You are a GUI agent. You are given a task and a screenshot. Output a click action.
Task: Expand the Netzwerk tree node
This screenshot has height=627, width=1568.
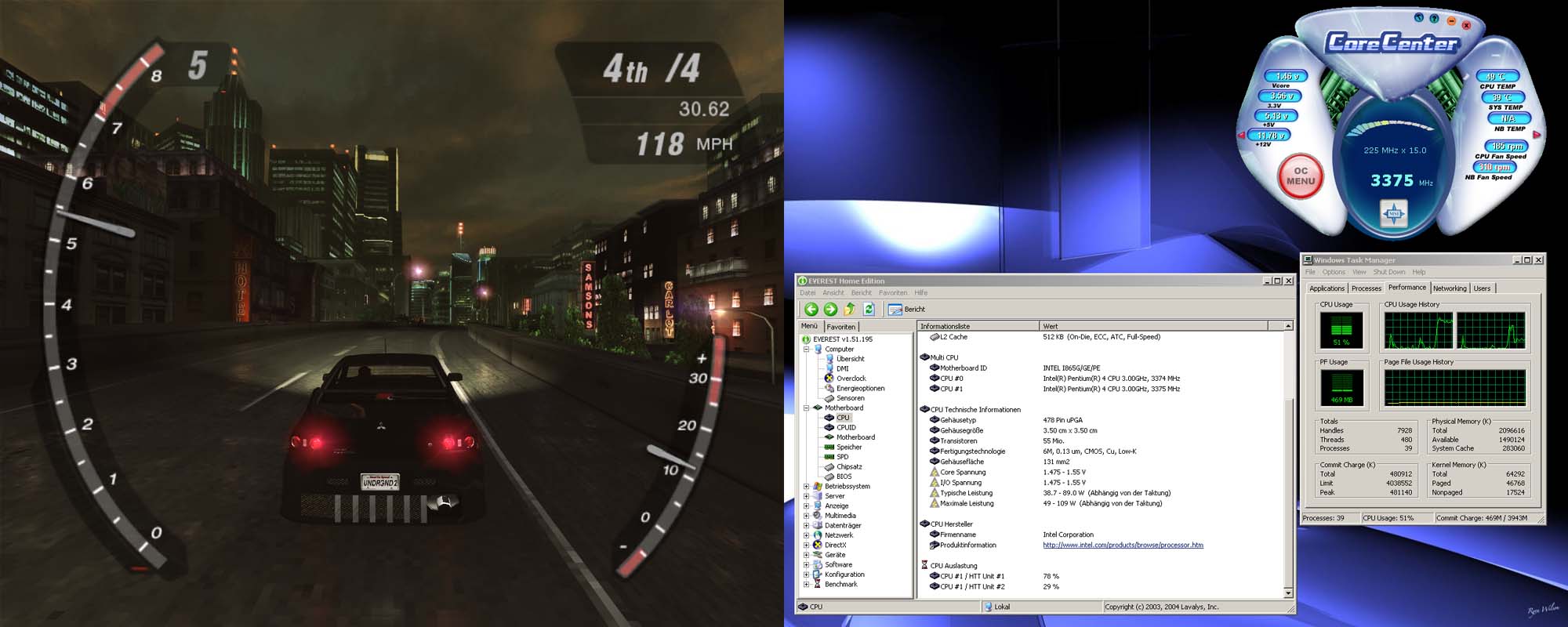coord(806,535)
